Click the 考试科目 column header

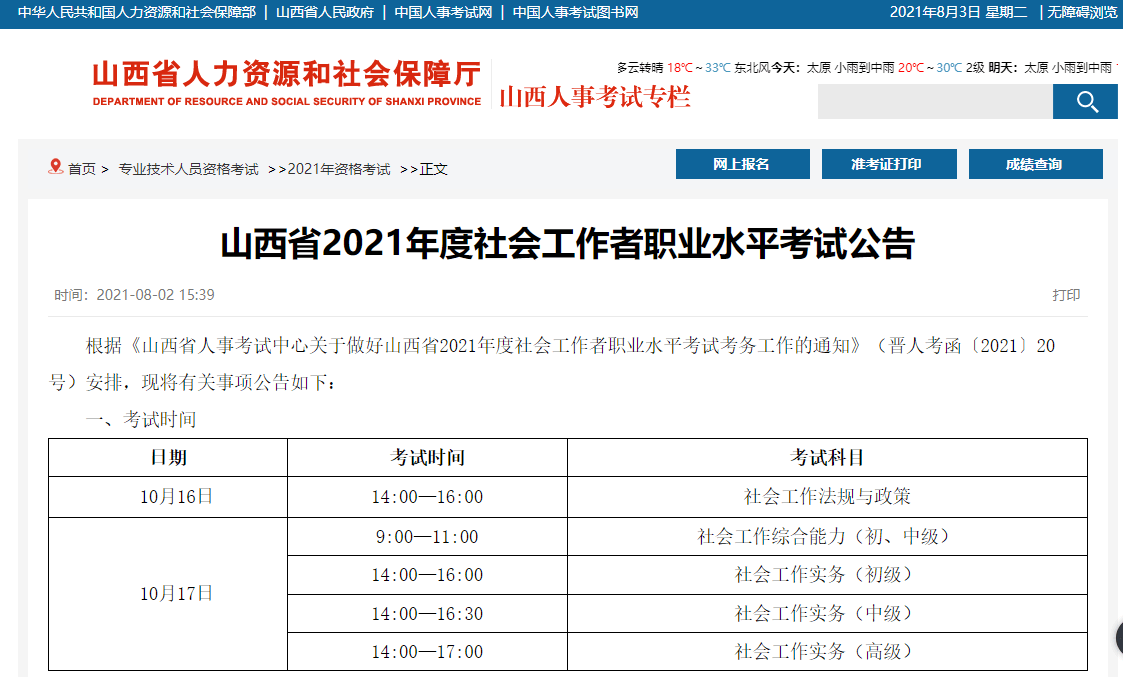827,457
